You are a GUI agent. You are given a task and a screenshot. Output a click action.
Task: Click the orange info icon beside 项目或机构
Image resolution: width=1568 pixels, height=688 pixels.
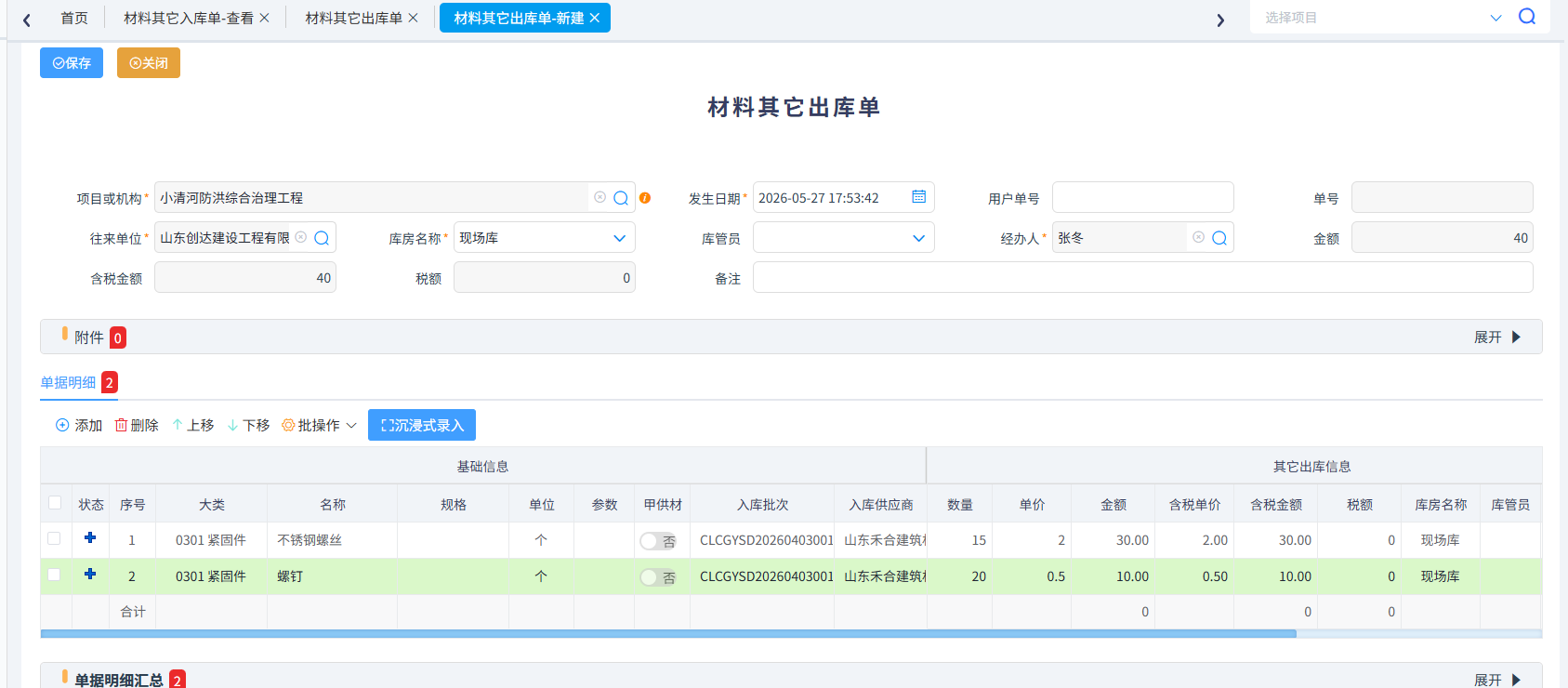pos(645,198)
